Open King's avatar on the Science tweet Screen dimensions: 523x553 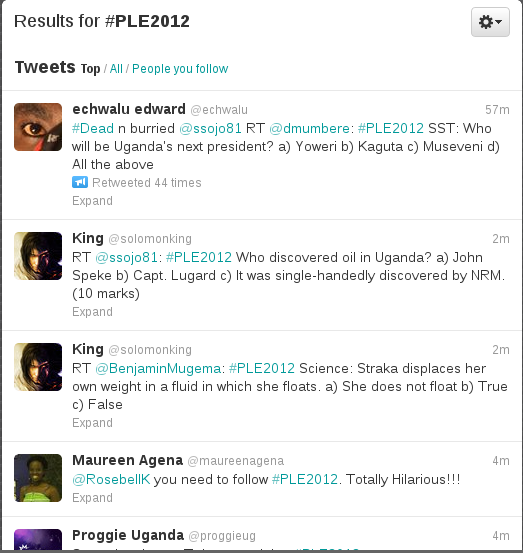(x=38, y=367)
